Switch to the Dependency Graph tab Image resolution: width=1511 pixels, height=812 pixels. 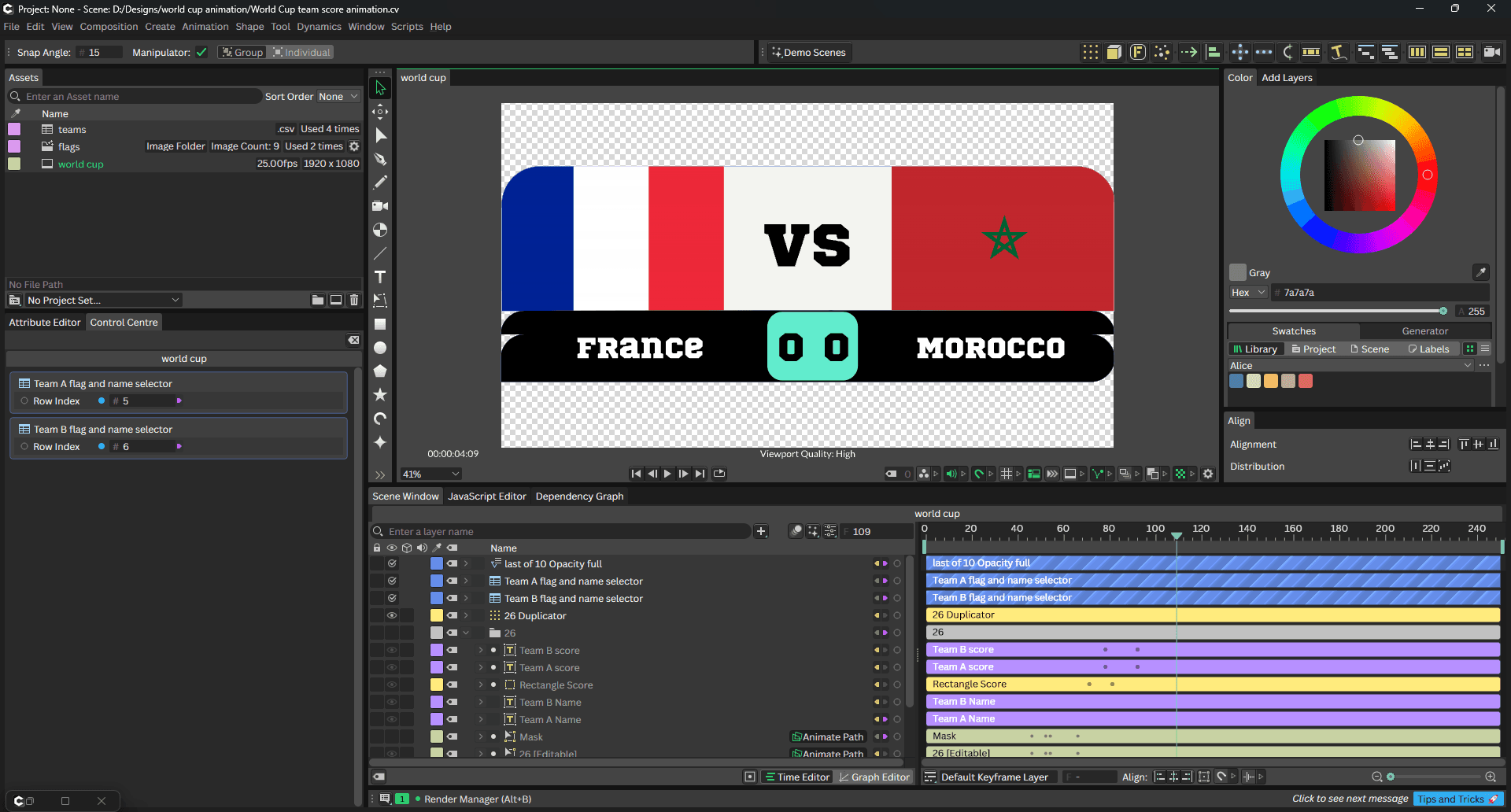point(579,496)
